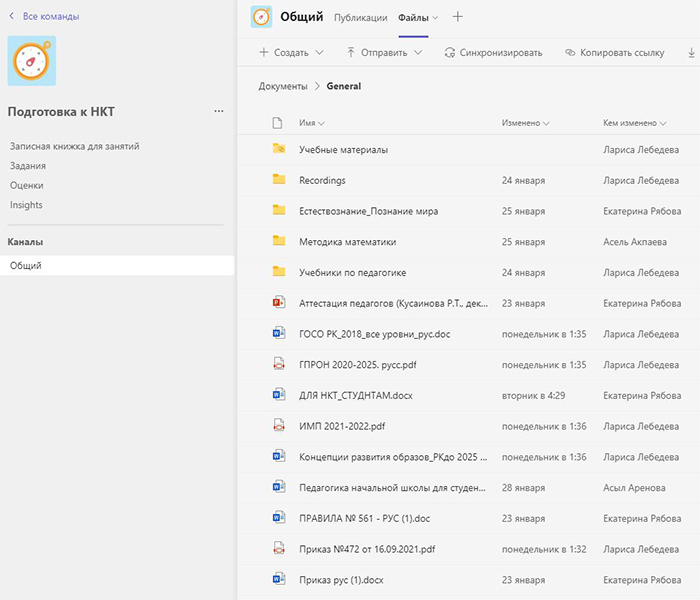The width and height of the screenshot is (700, 600).
Task: Select the Файлы tab
Action: pos(413,18)
